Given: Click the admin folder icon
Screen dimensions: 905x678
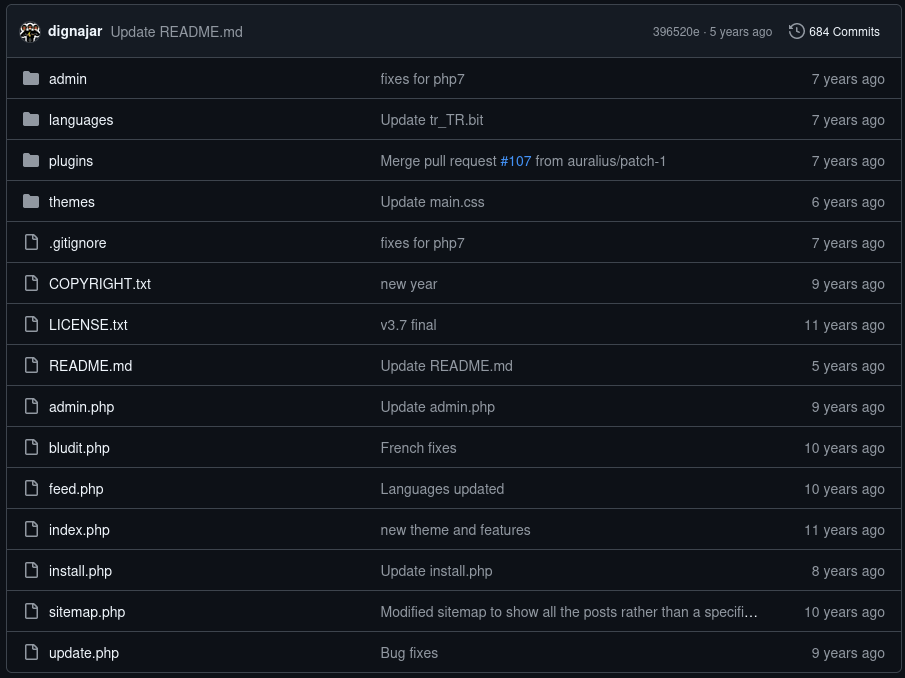Looking at the screenshot, I should [31, 78].
